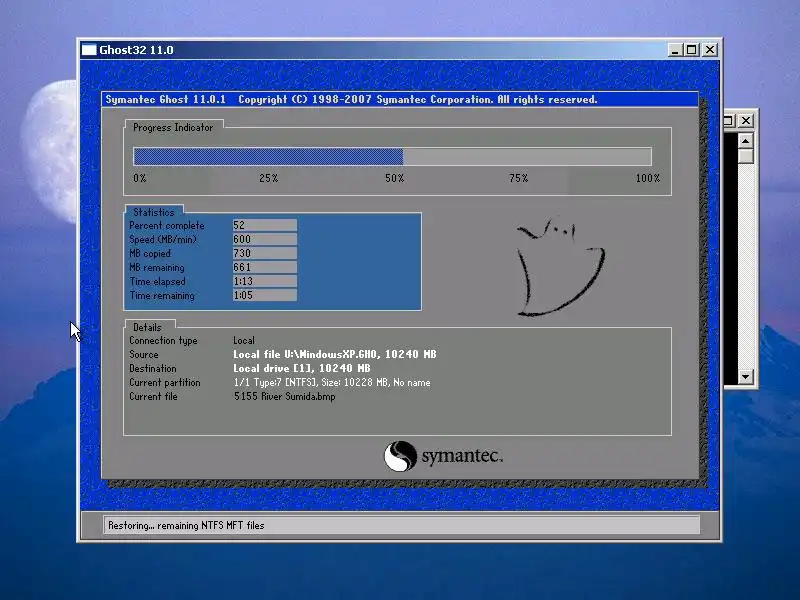The image size is (800, 600).
Task: Click the Symantec yin-yang logo icon
Action: tap(400, 456)
